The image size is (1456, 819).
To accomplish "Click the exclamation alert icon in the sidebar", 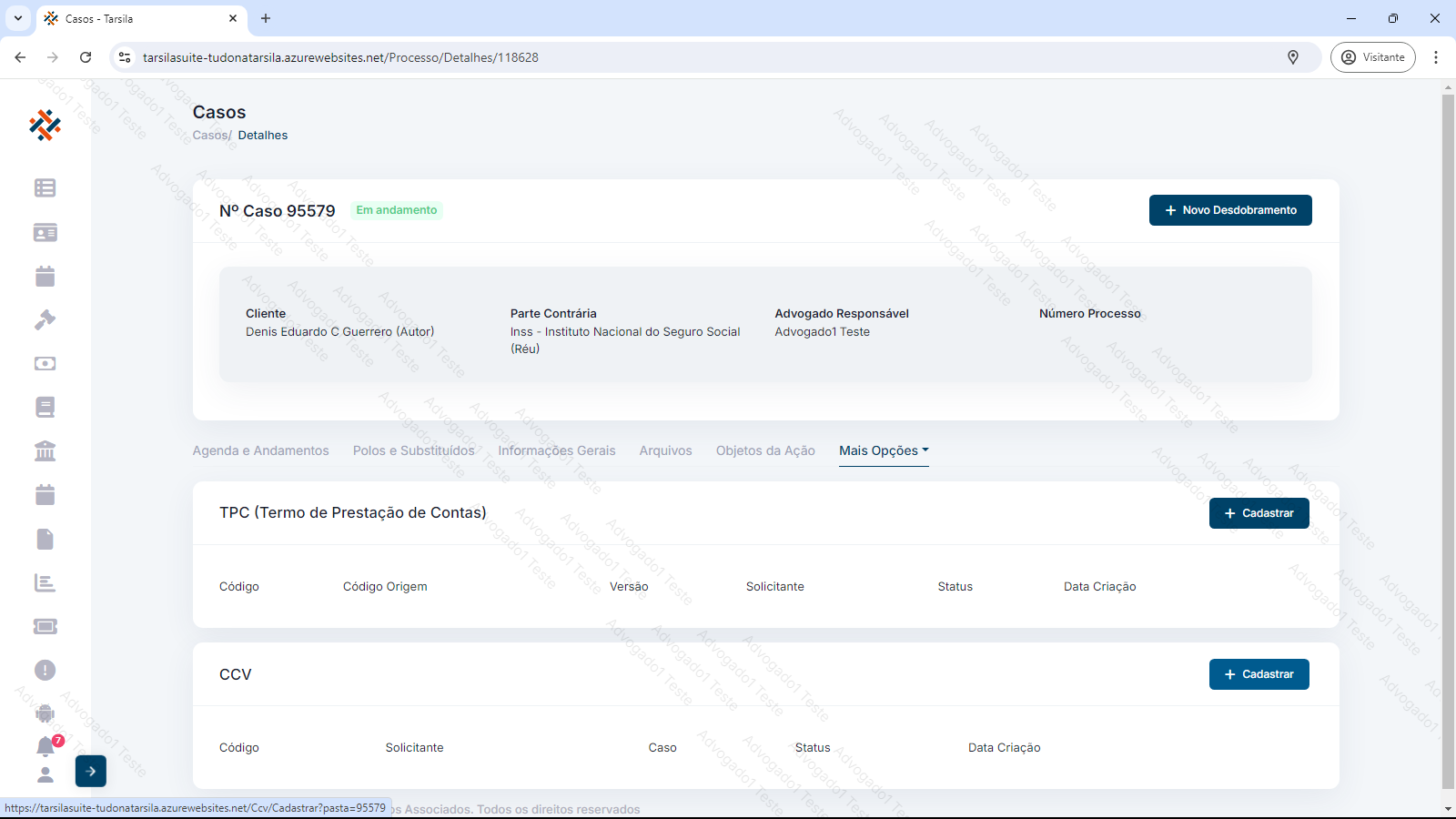I will point(45,671).
